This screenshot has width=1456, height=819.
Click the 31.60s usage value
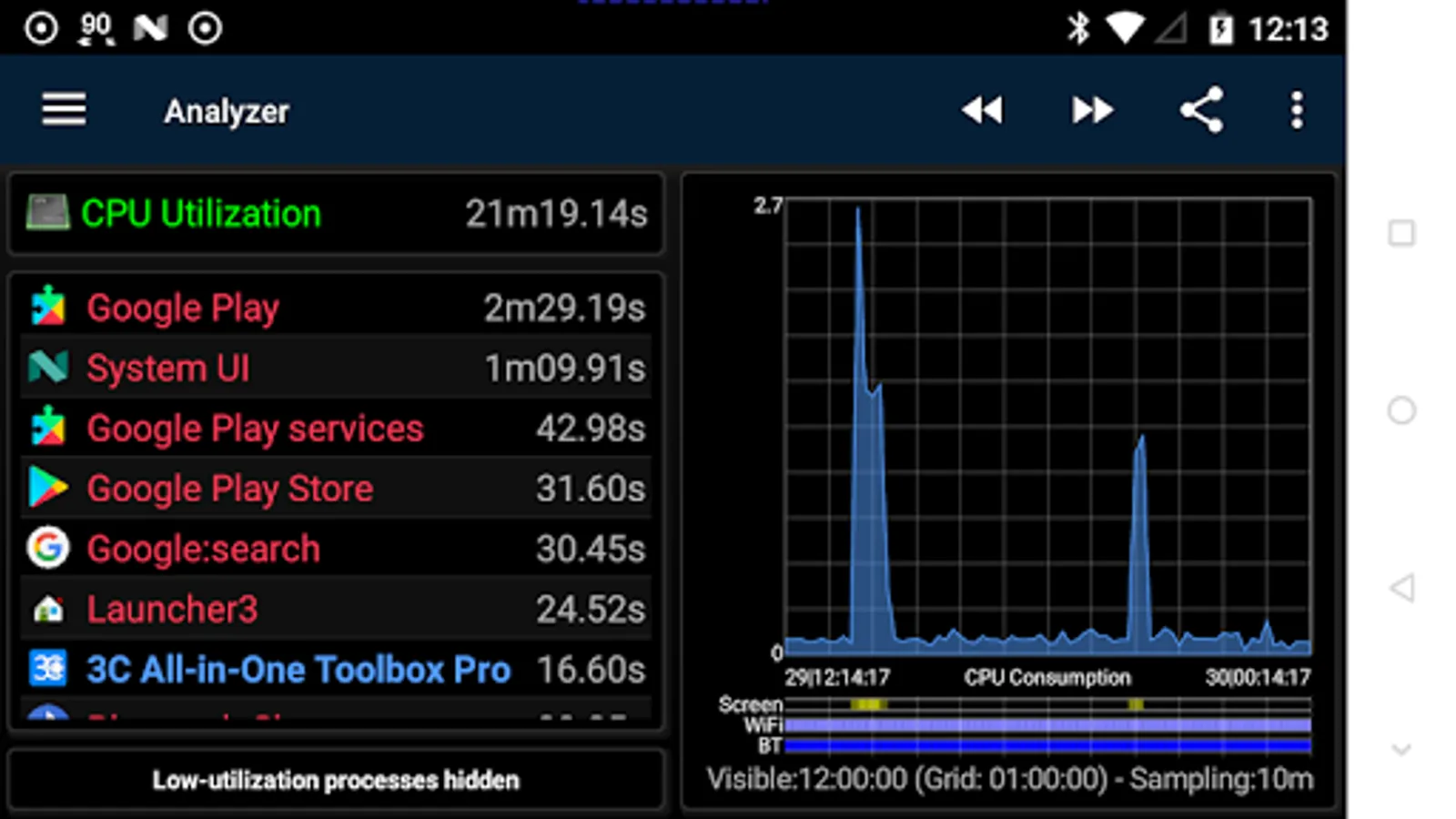591,489
